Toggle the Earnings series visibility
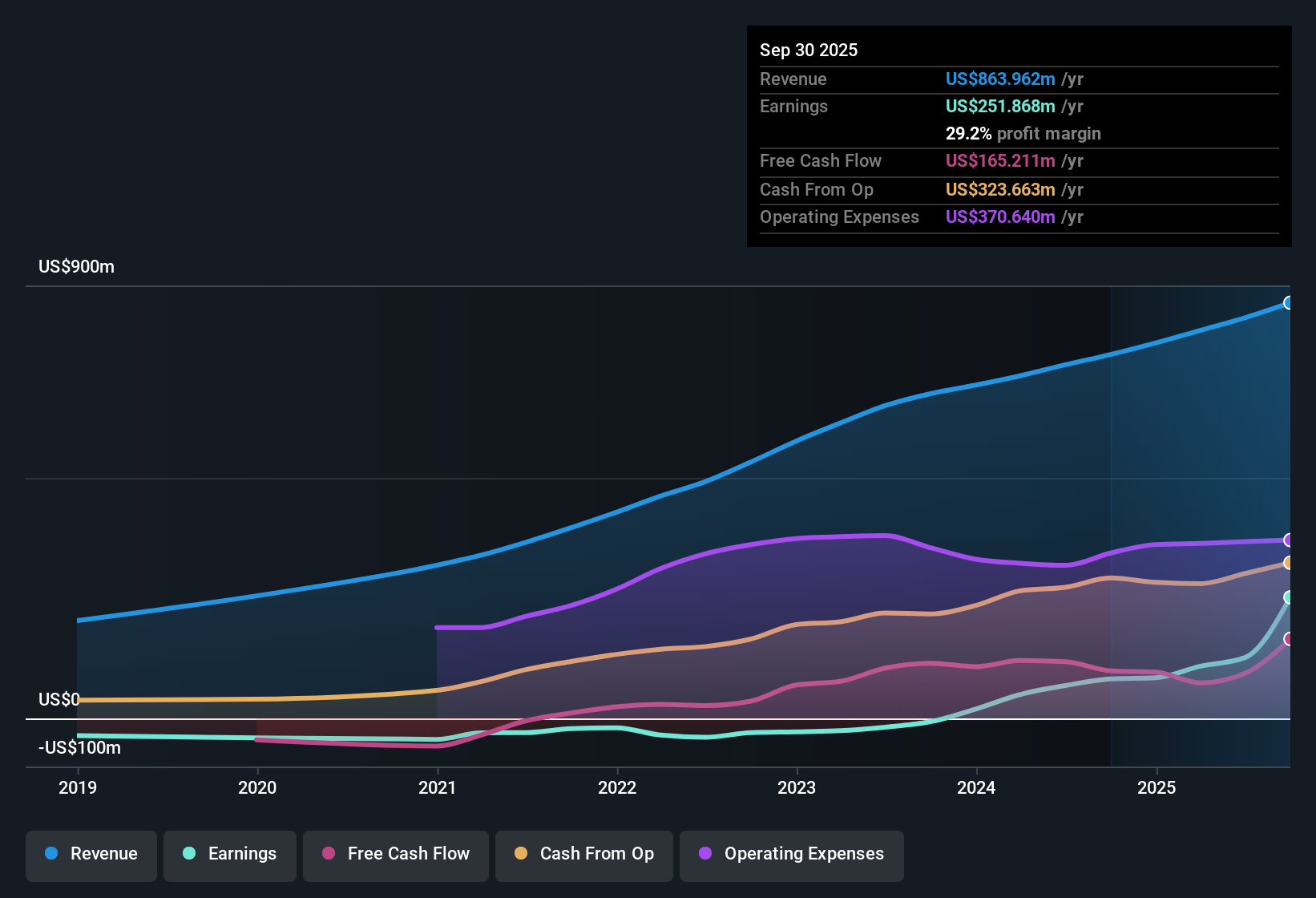This screenshot has height=898, width=1316. 230,854
